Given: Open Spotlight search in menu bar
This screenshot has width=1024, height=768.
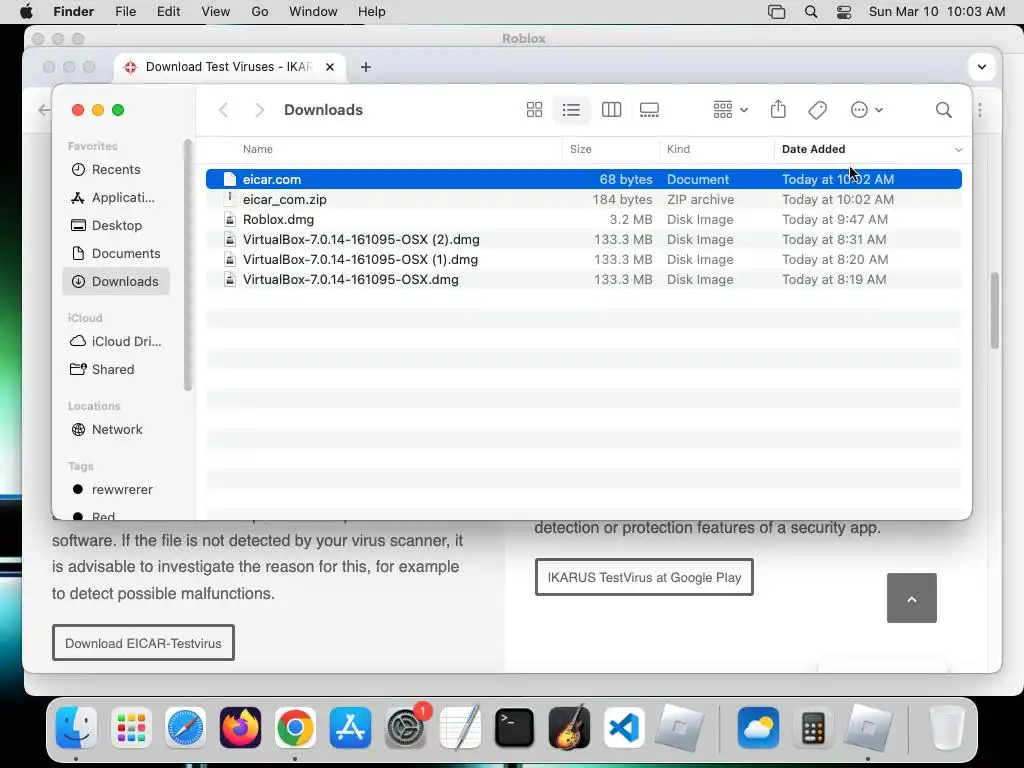Looking at the screenshot, I should (x=811, y=12).
